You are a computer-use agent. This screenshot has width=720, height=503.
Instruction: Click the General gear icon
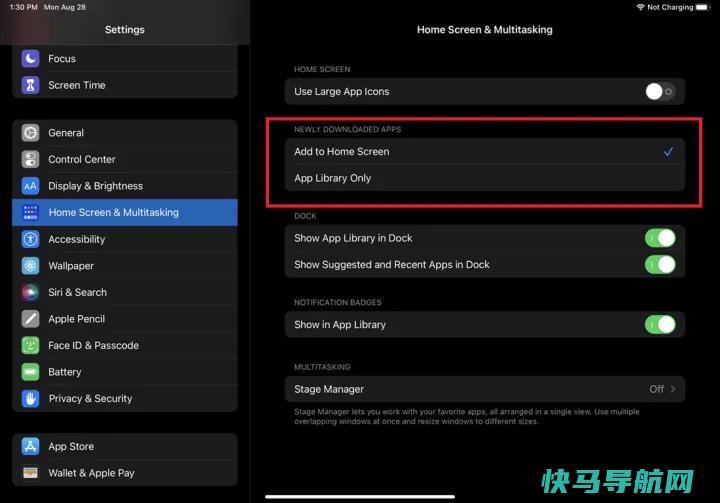(30, 133)
